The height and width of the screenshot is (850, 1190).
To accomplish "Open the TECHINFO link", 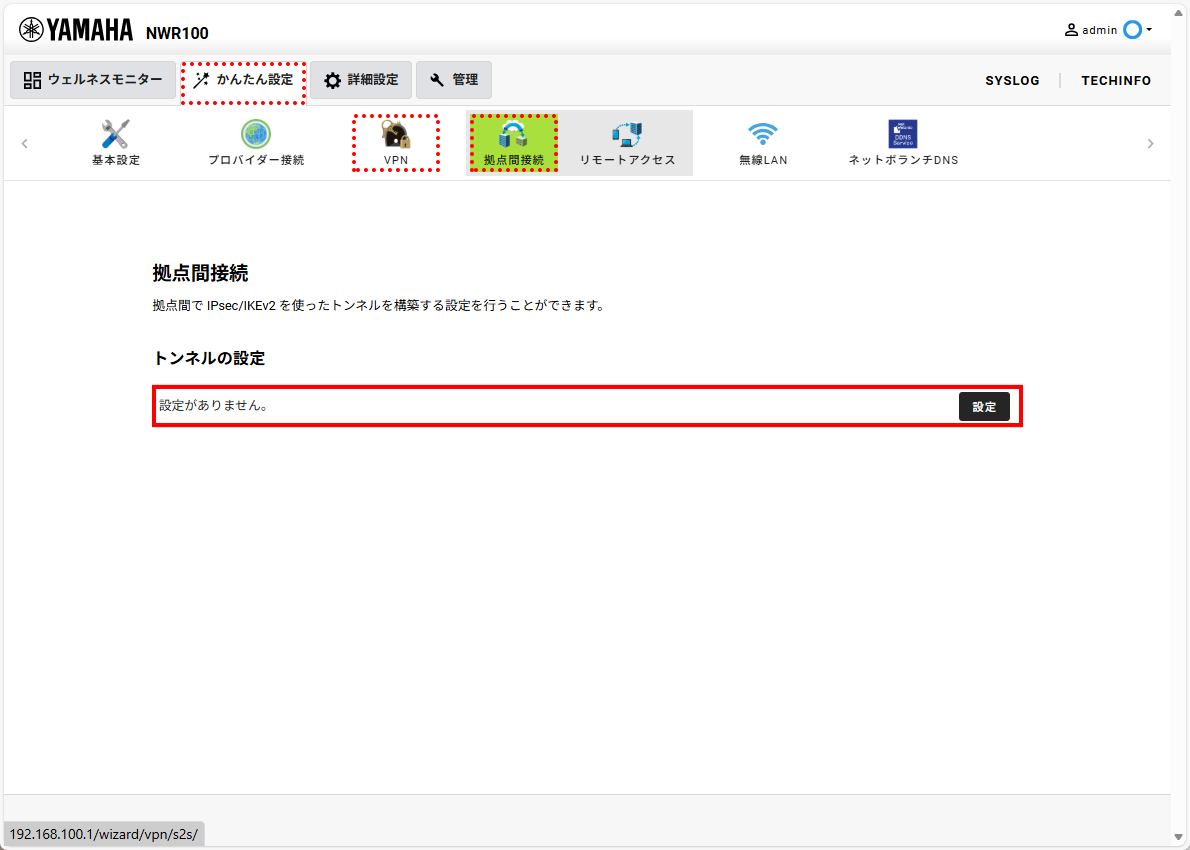I will 1116,80.
